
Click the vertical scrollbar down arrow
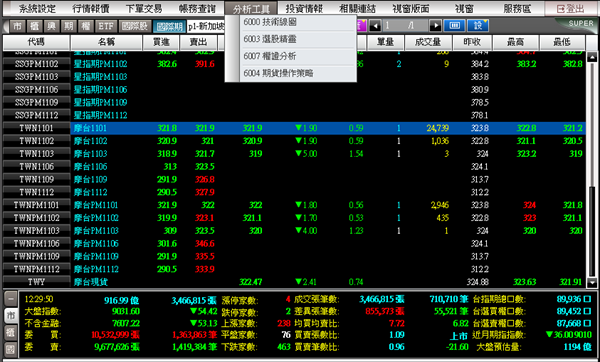[x=592, y=283]
